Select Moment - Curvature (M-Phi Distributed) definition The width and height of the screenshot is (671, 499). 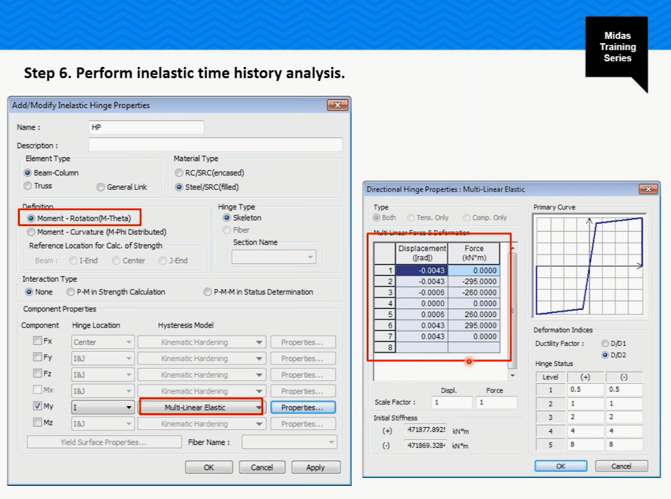pyautogui.click(x=31, y=232)
